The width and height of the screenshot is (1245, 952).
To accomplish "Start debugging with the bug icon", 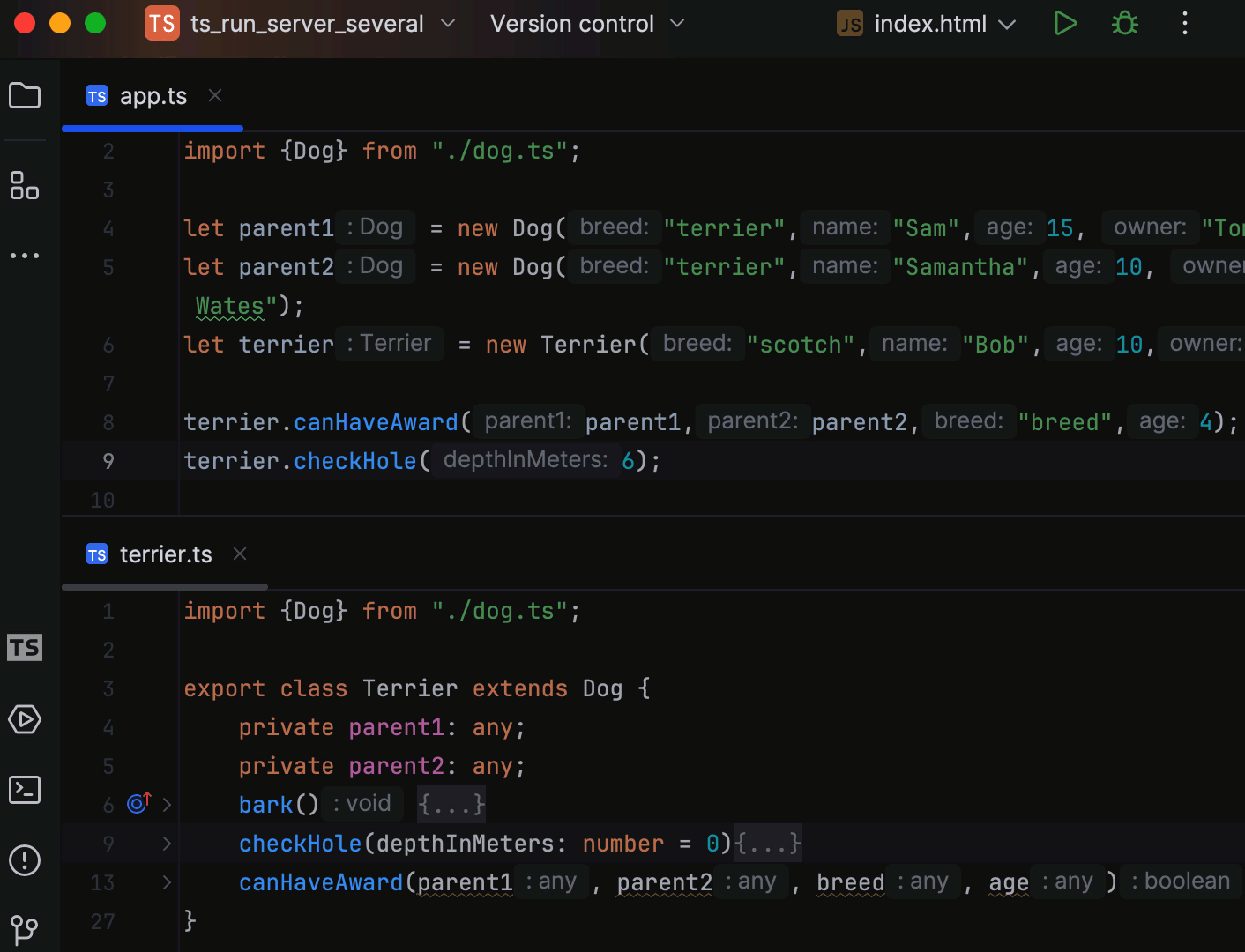I will [1124, 23].
